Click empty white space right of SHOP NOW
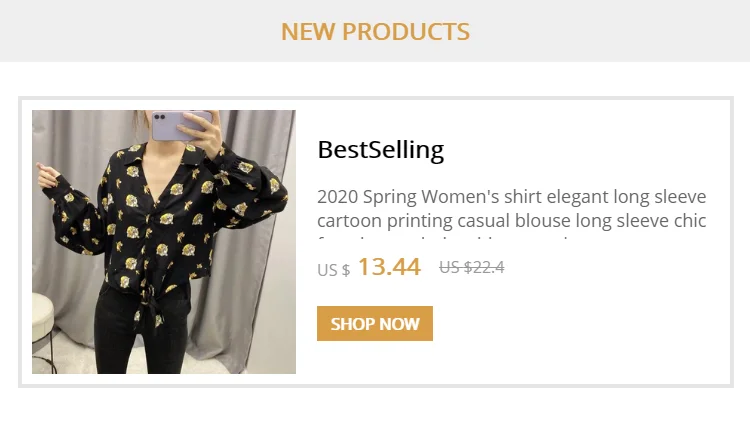750x425 pixels. [580, 324]
